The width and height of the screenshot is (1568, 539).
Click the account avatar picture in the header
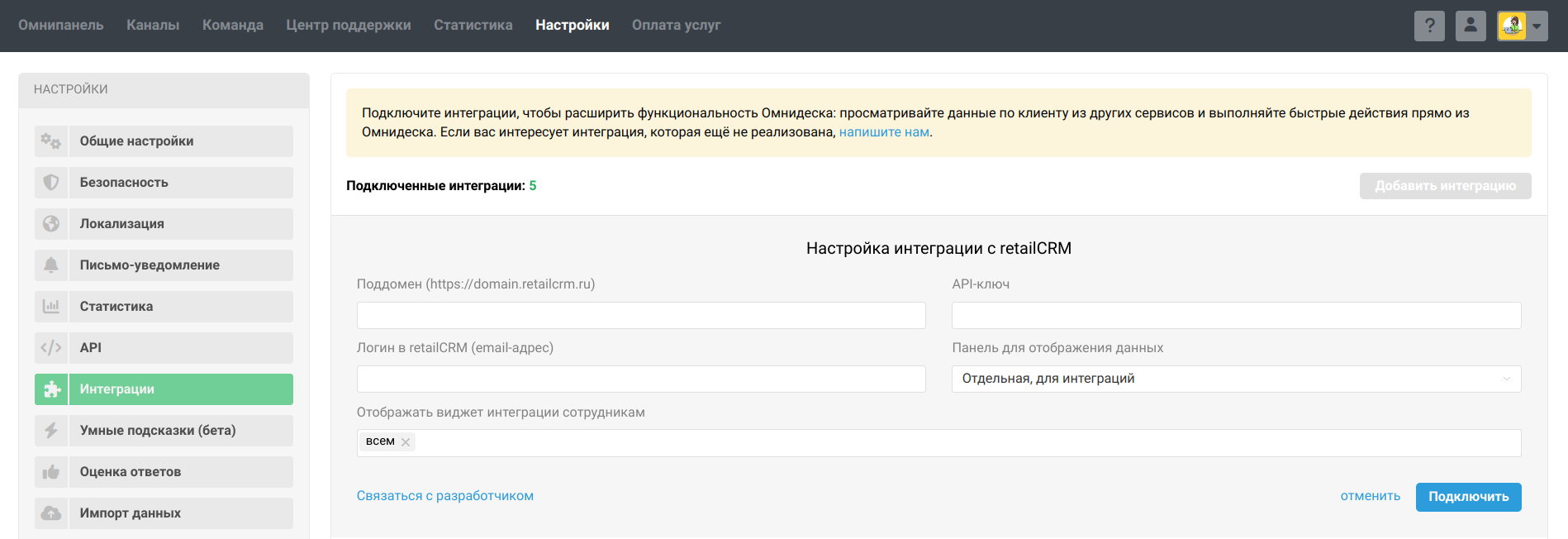[1512, 26]
